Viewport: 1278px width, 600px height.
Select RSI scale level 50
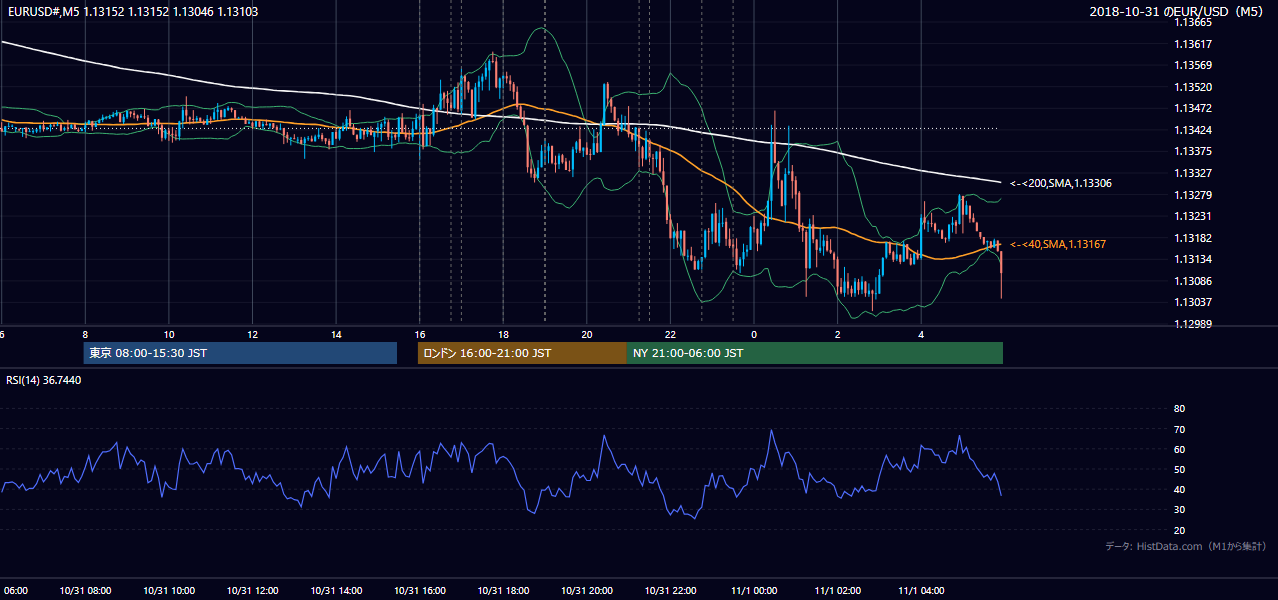tap(1179, 469)
